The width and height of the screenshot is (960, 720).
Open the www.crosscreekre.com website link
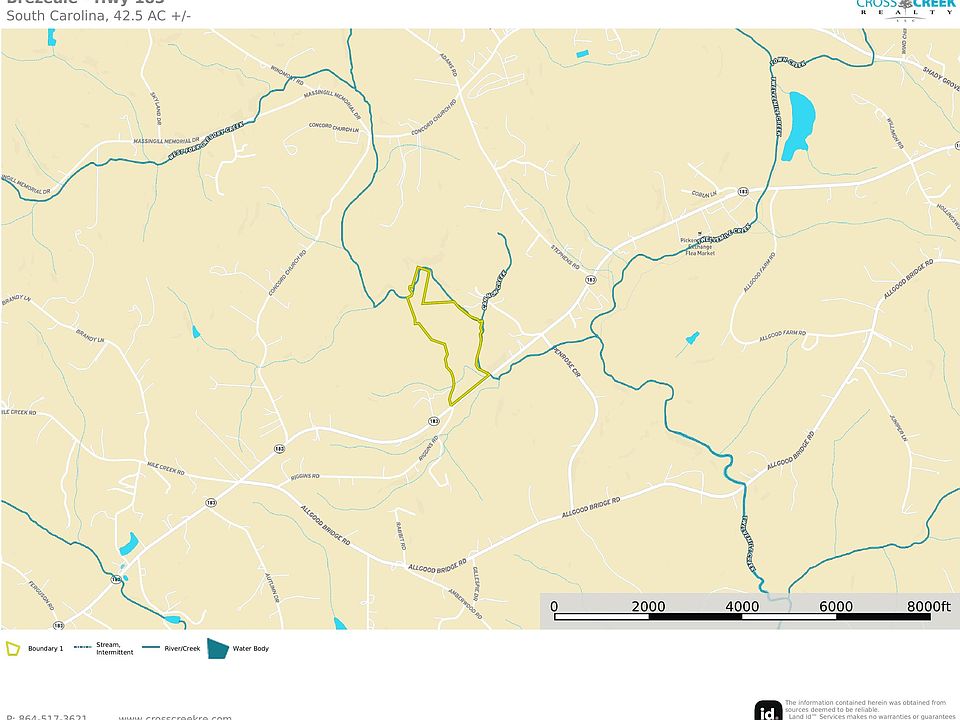[175, 717]
